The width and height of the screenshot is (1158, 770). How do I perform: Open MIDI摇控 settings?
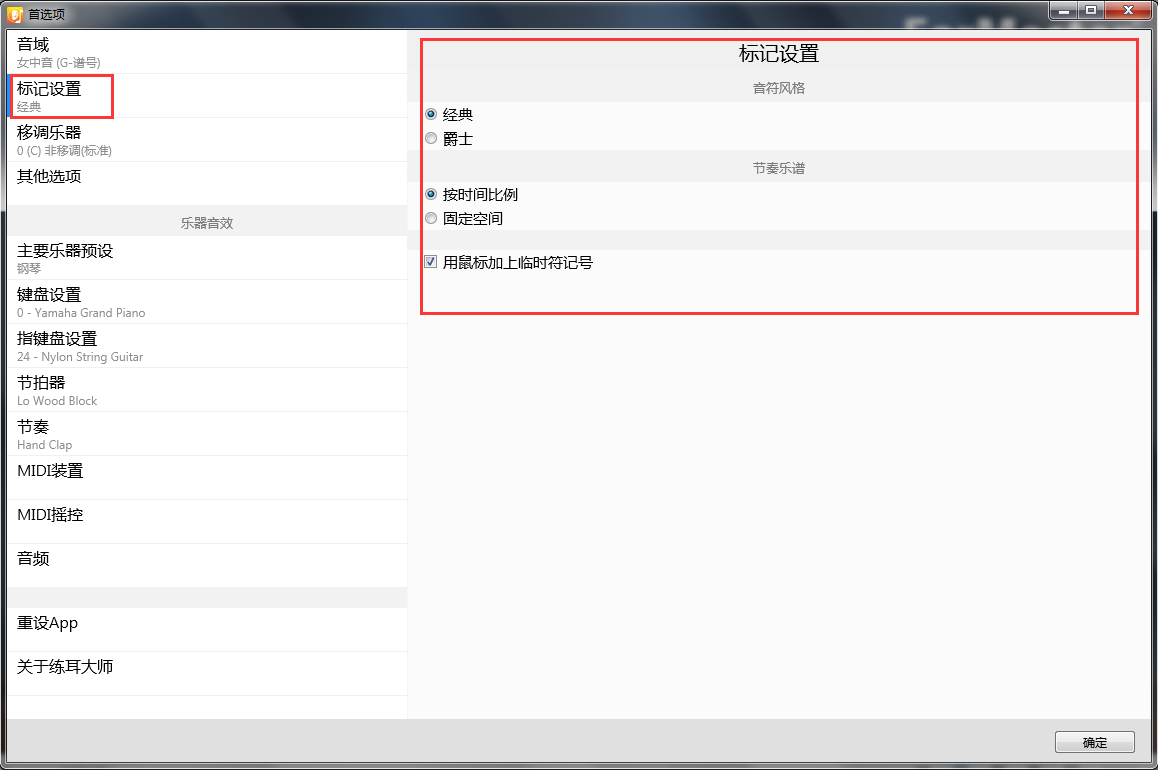206,516
